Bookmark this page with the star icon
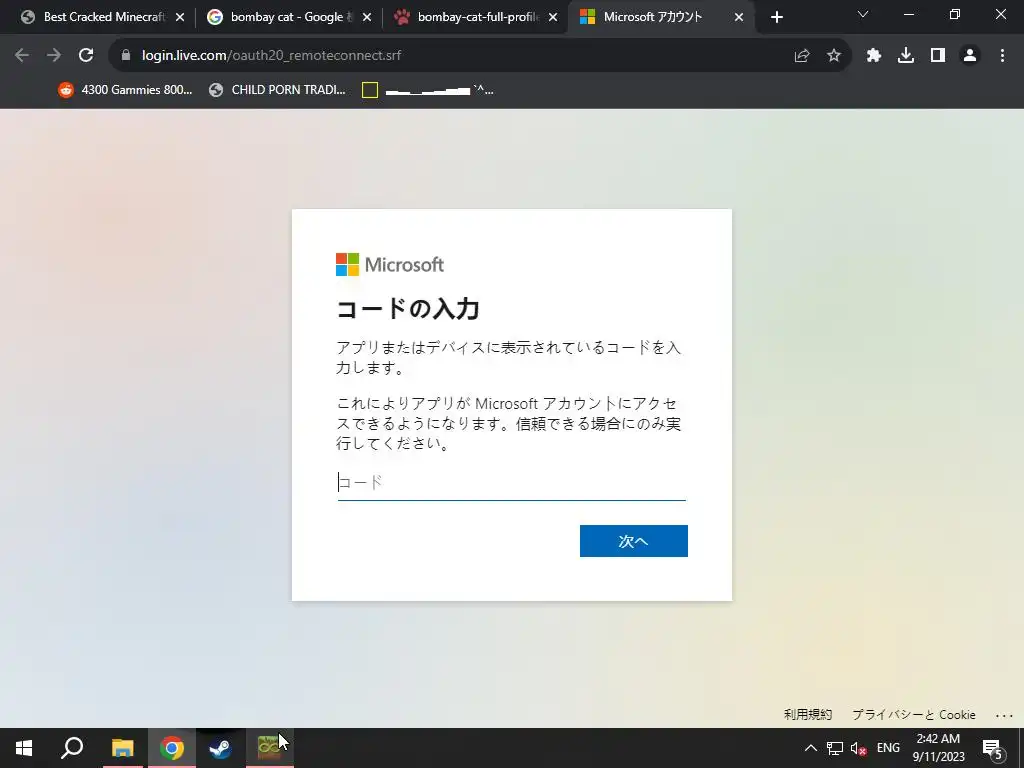Screen dimensions: 1024x768 tap(834, 56)
